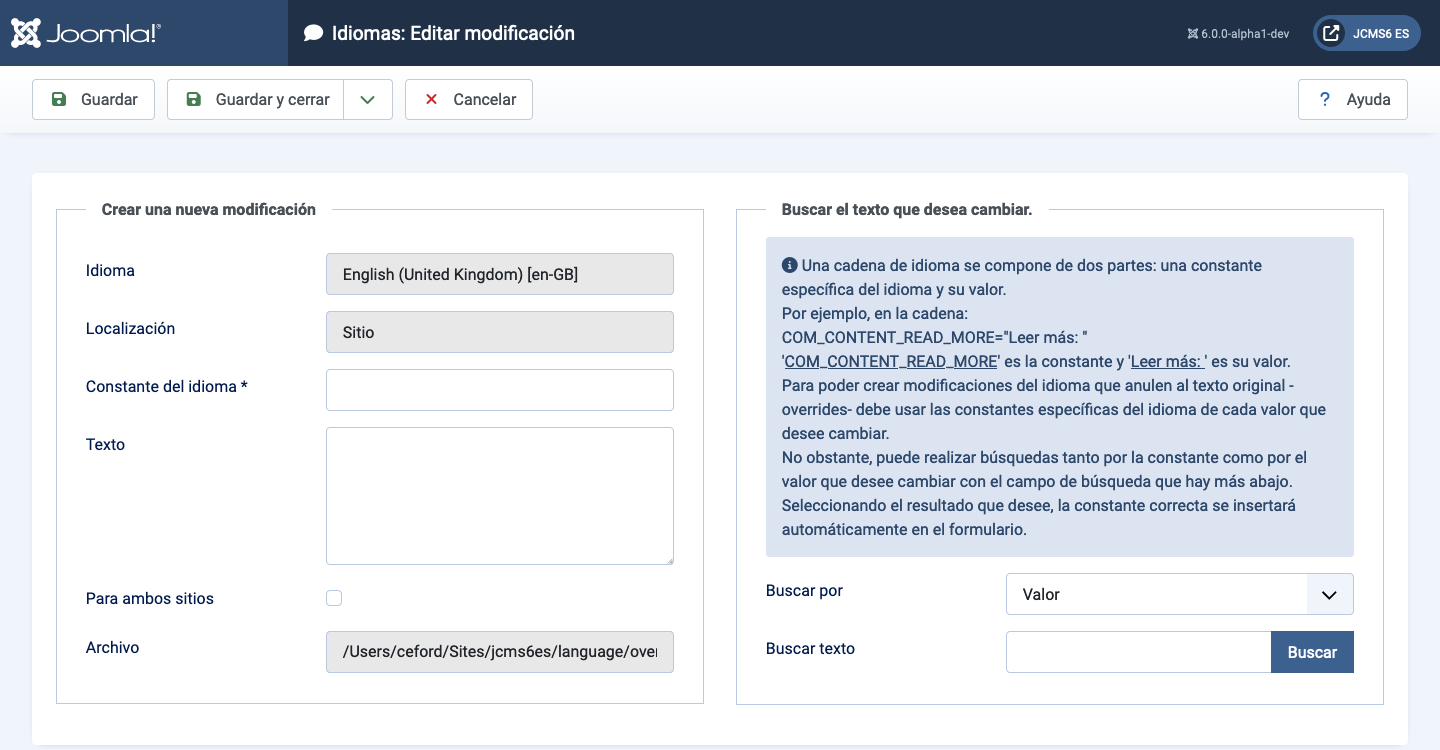Image resolution: width=1440 pixels, height=750 pixels.
Task: Click the Localización field showing Sitio
Action: 500,332
